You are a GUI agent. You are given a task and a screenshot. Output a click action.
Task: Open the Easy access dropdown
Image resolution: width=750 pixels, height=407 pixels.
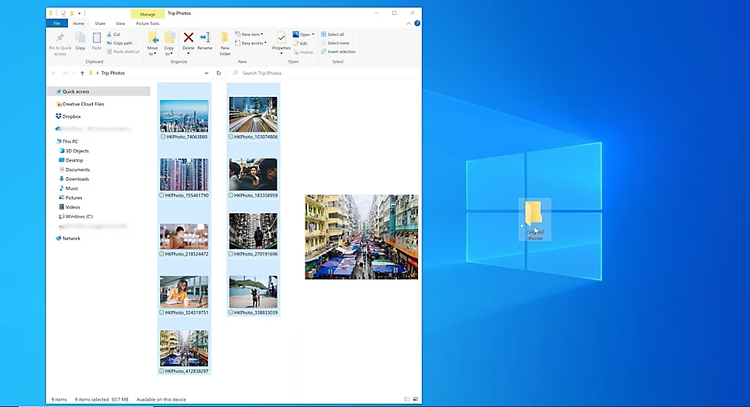click(x=252, y=43)
